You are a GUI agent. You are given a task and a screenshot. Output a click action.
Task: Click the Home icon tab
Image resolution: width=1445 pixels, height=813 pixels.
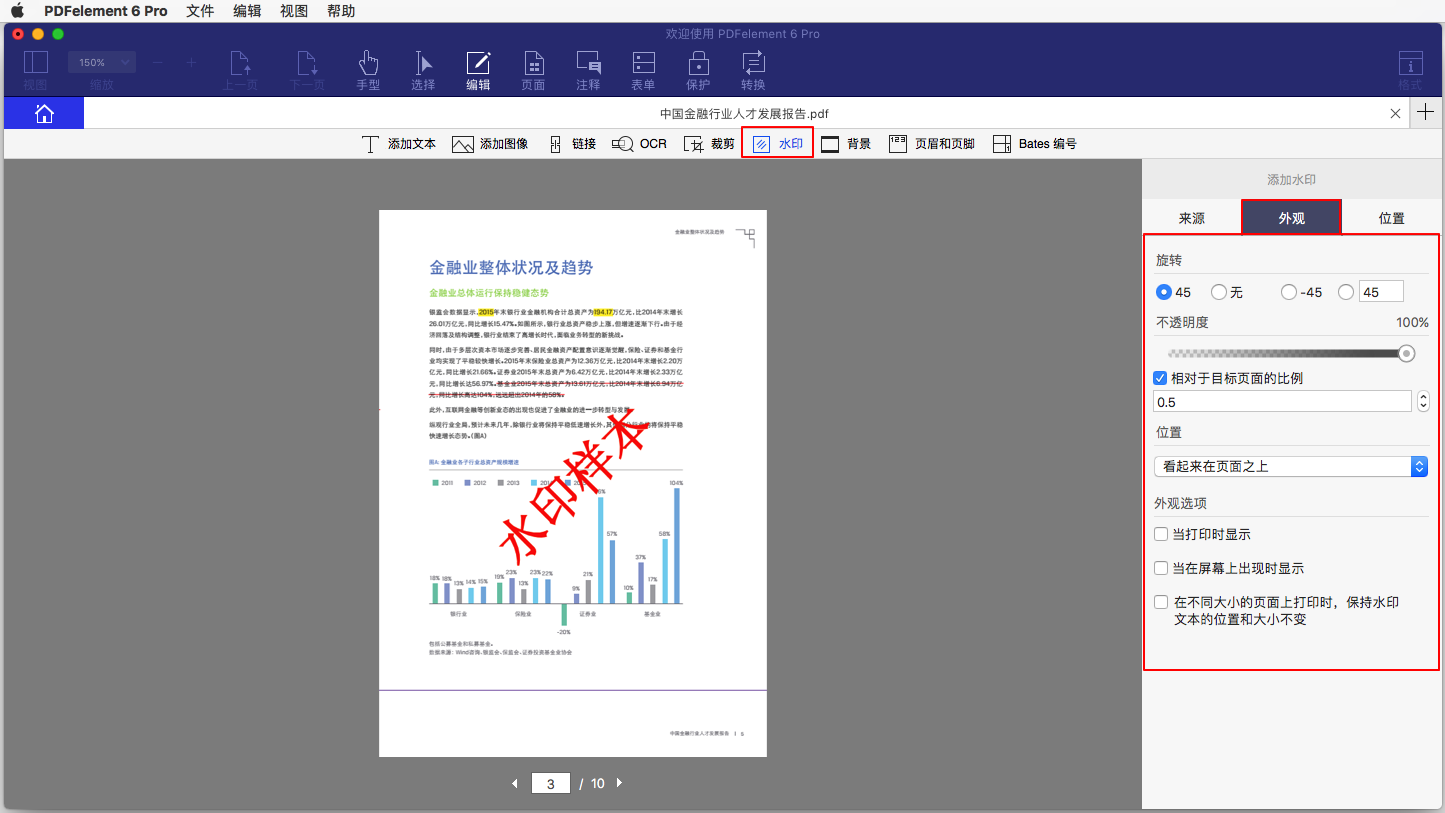44,114
